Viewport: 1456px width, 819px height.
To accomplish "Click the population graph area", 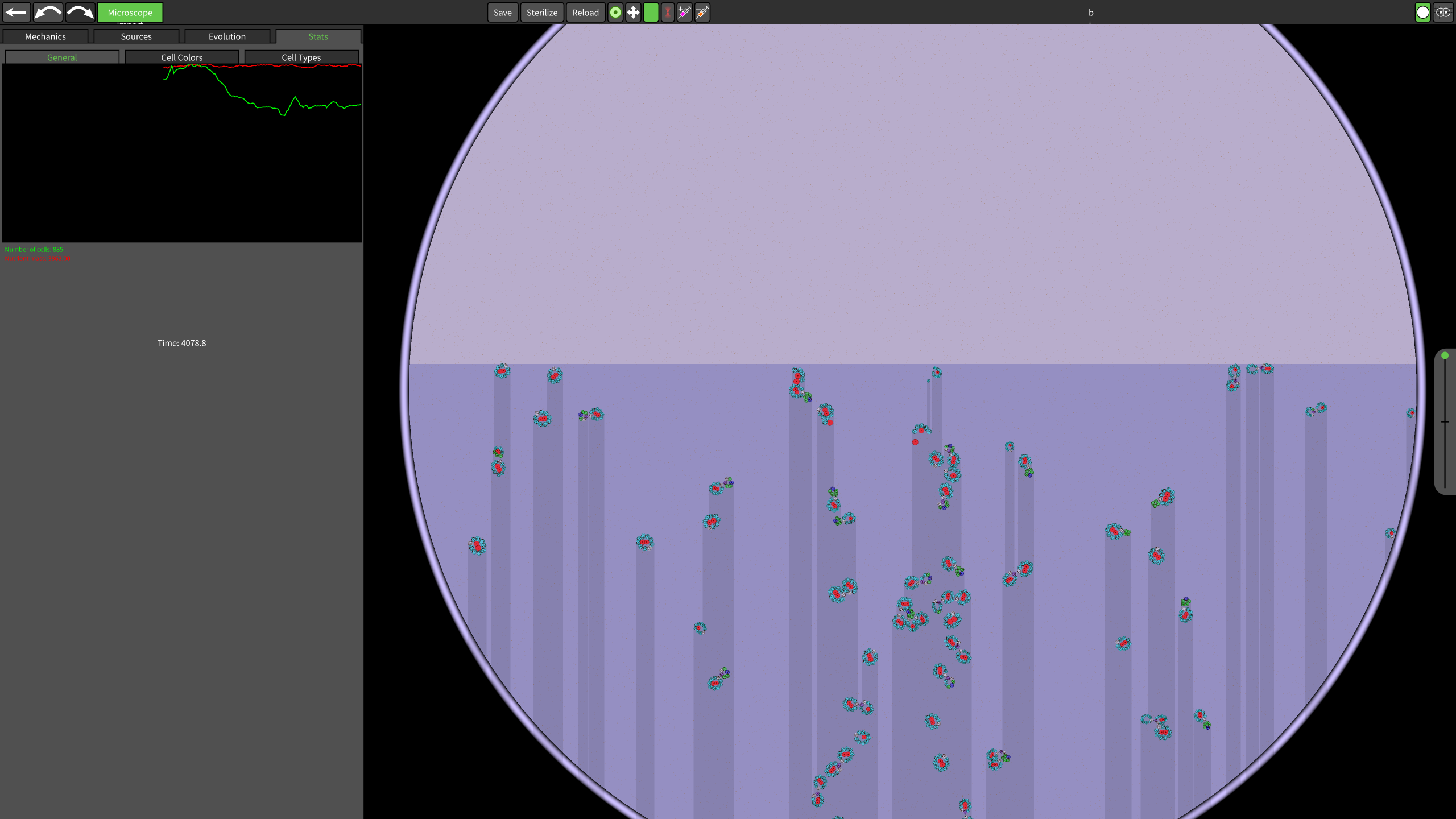I will [x=182, y=153].
